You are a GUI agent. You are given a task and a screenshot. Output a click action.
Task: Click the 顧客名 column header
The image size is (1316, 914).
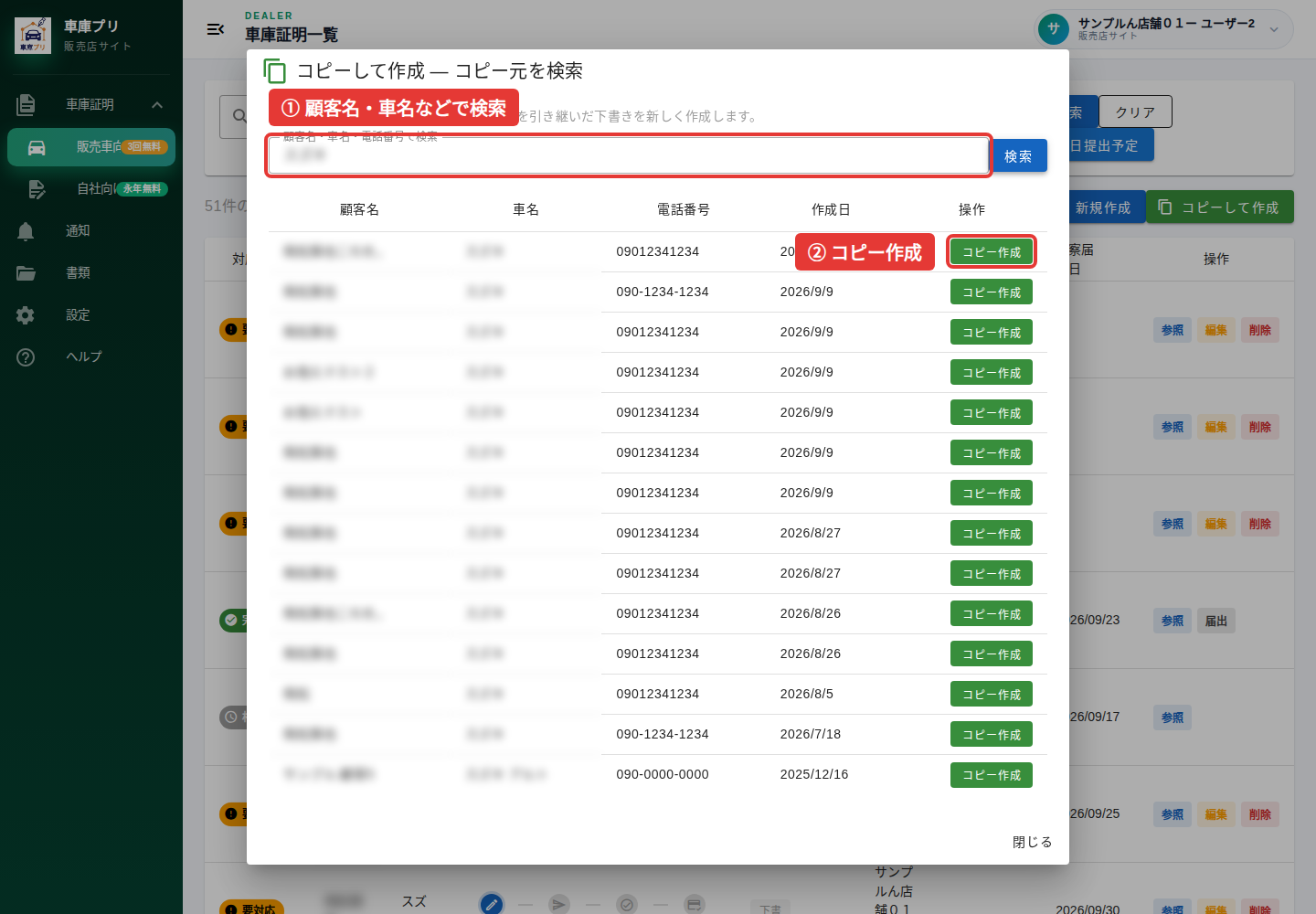pyautogui.click(x=359, y=210)
